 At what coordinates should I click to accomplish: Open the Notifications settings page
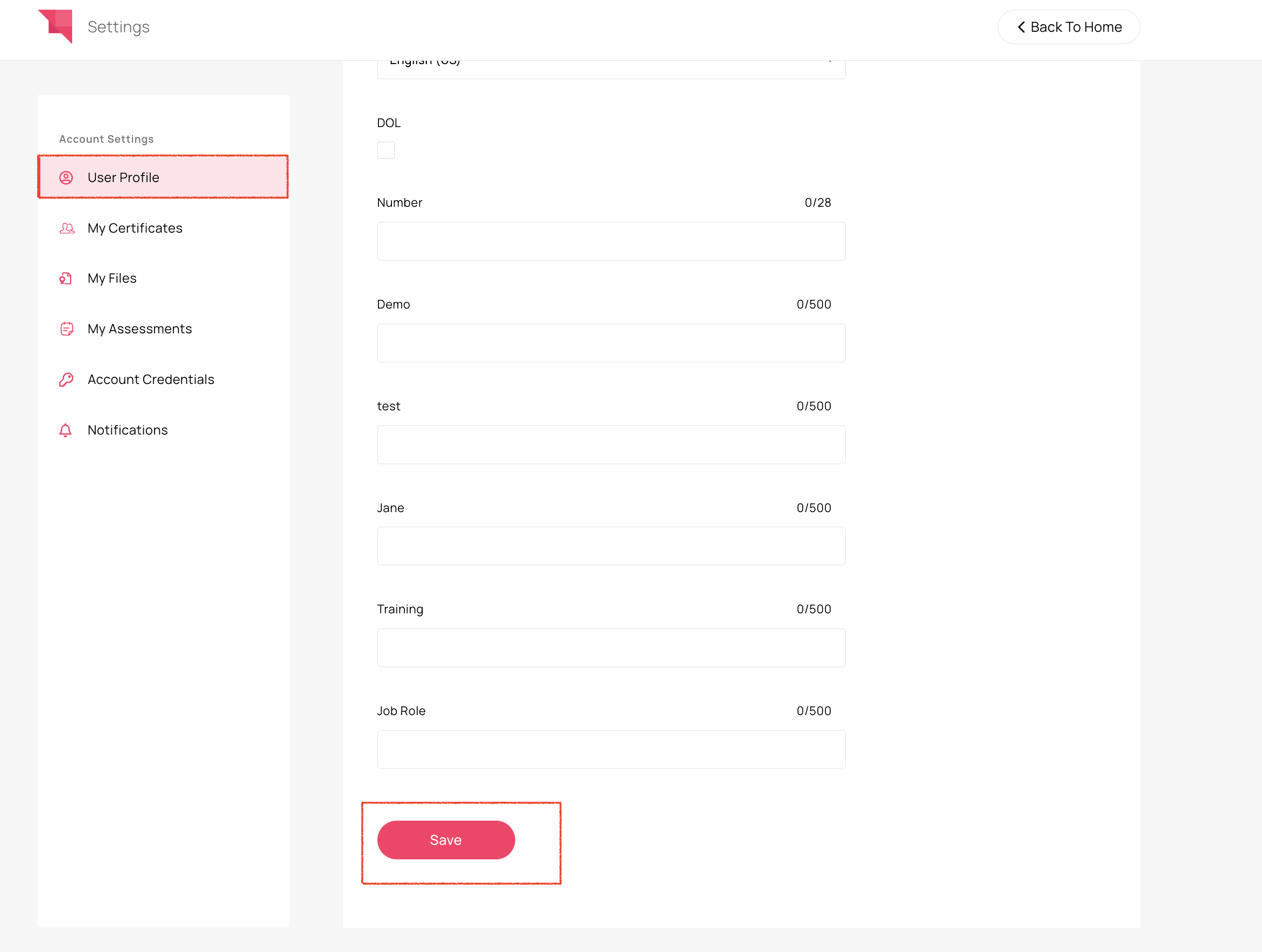pos(127,430)
